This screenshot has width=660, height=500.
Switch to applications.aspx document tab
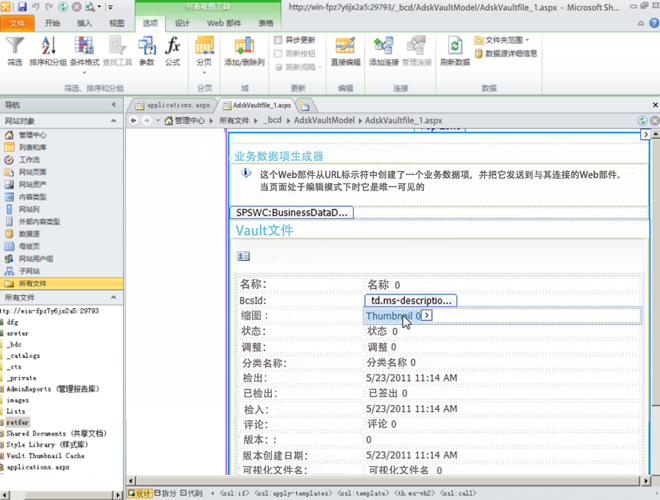tap(172, 105)
